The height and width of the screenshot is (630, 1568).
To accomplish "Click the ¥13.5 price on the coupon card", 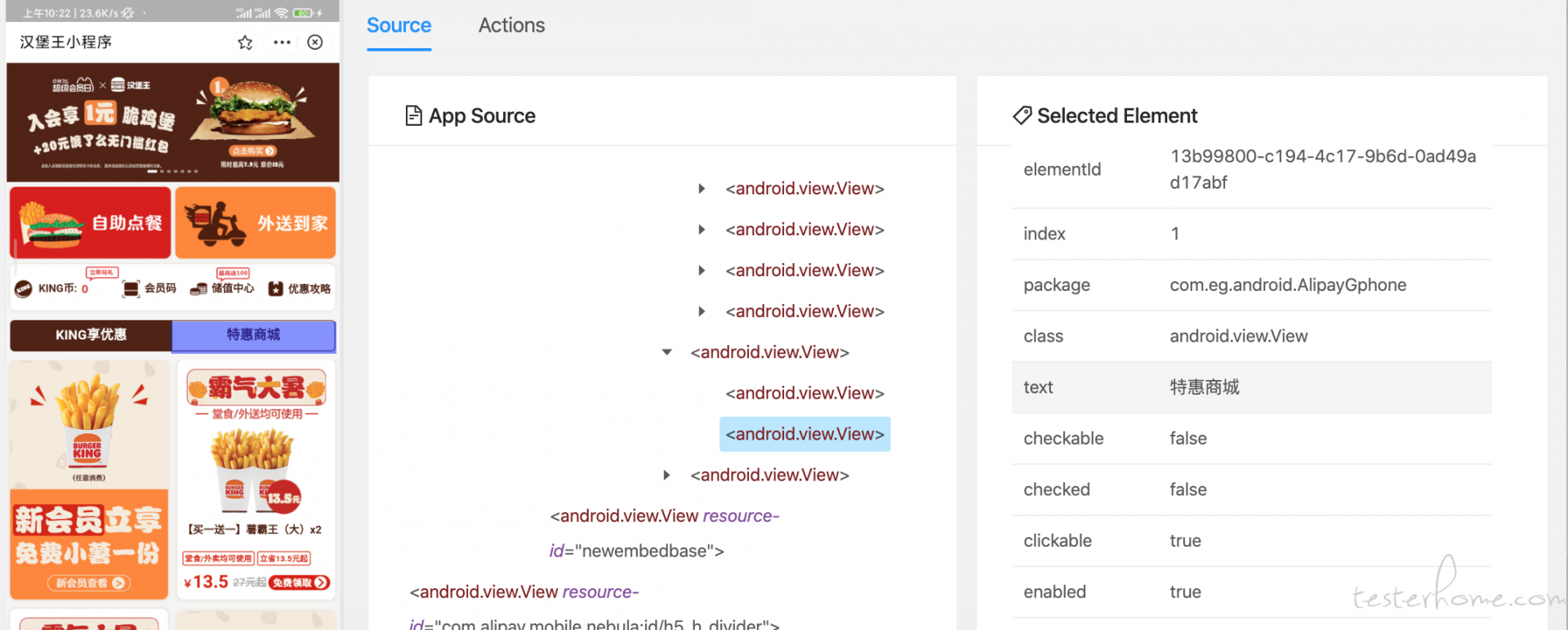I will 206,582.
